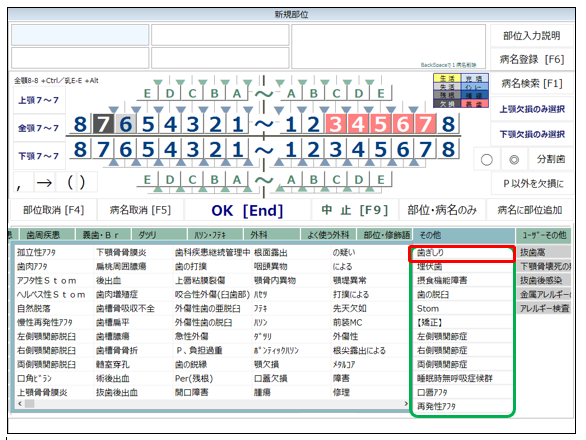This screenshot has height=440, width=586.
Task: Click the yellow 生活 legend swatch
Action: coord(447,79)
